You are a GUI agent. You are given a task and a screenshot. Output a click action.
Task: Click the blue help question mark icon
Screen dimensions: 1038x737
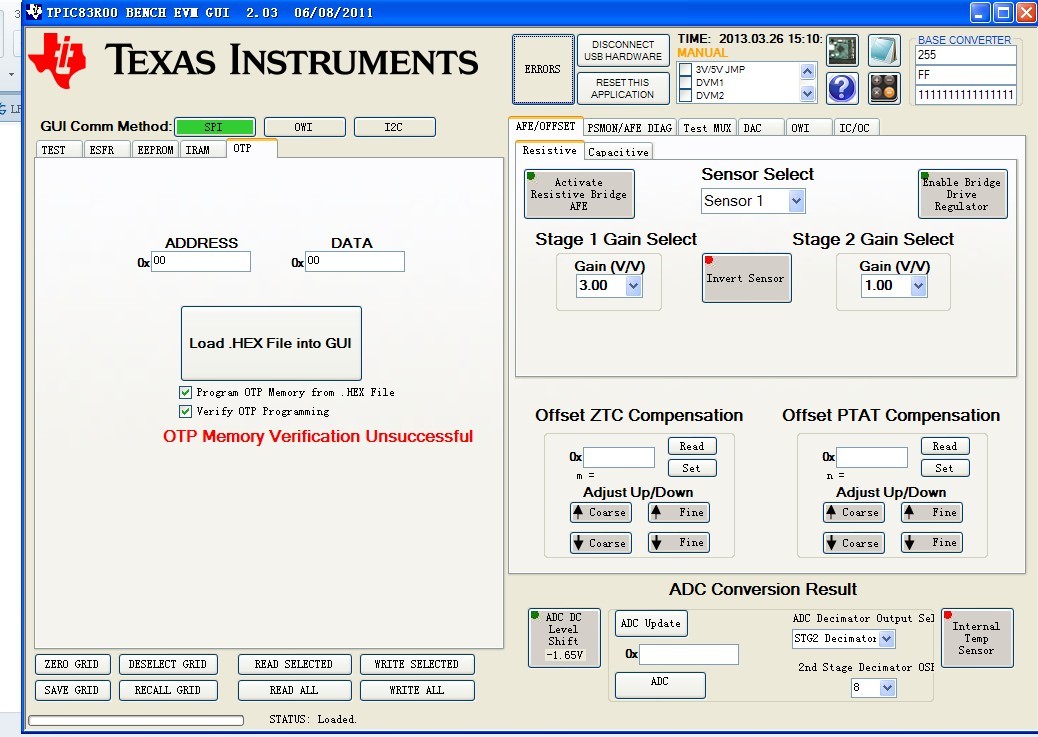pos(842,89)
